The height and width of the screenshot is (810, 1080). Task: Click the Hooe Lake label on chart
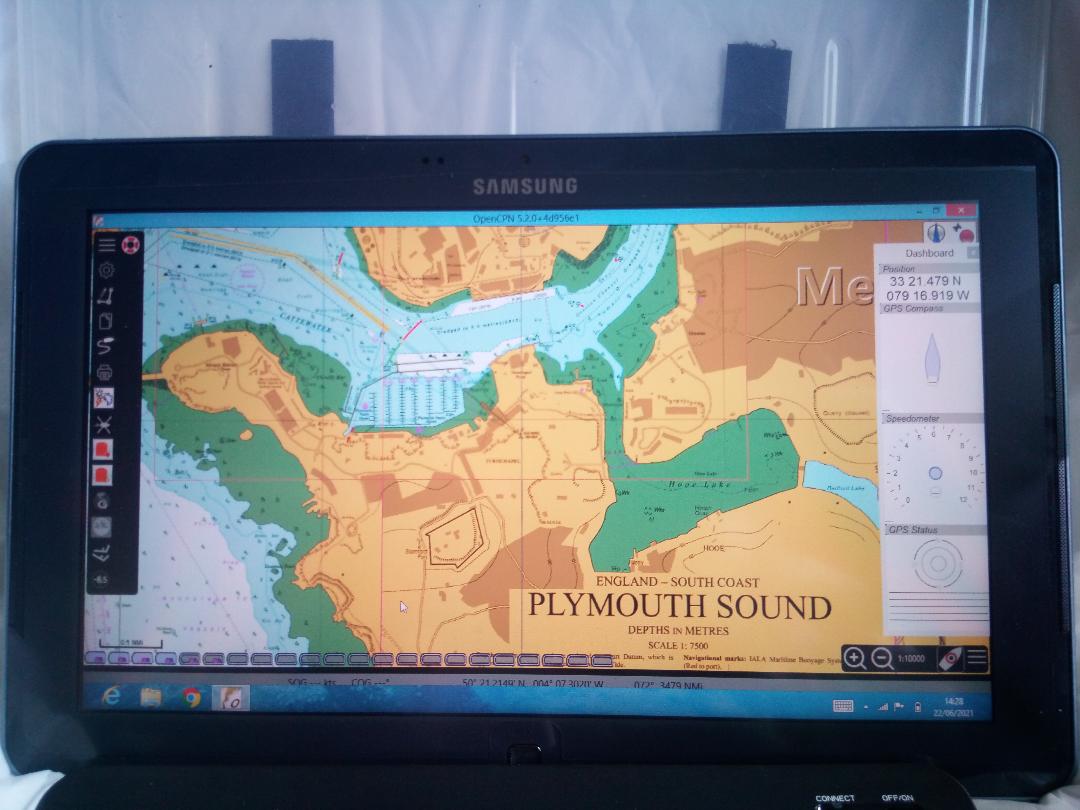pos(700,485)
